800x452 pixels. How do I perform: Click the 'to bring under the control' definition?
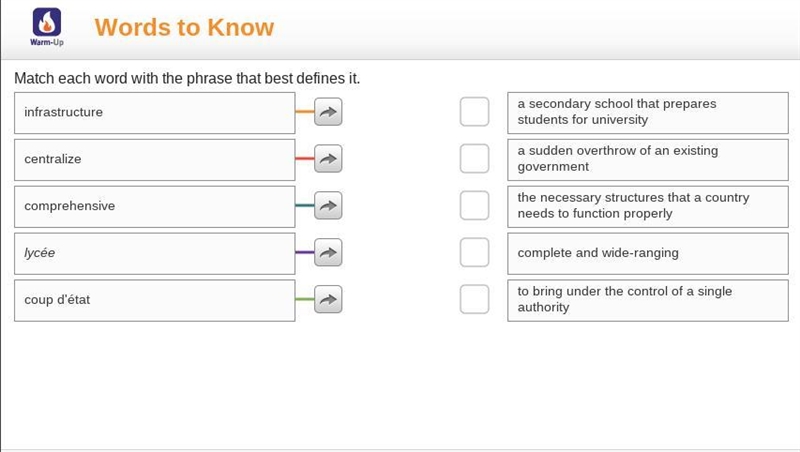click(x=648, y=300)
